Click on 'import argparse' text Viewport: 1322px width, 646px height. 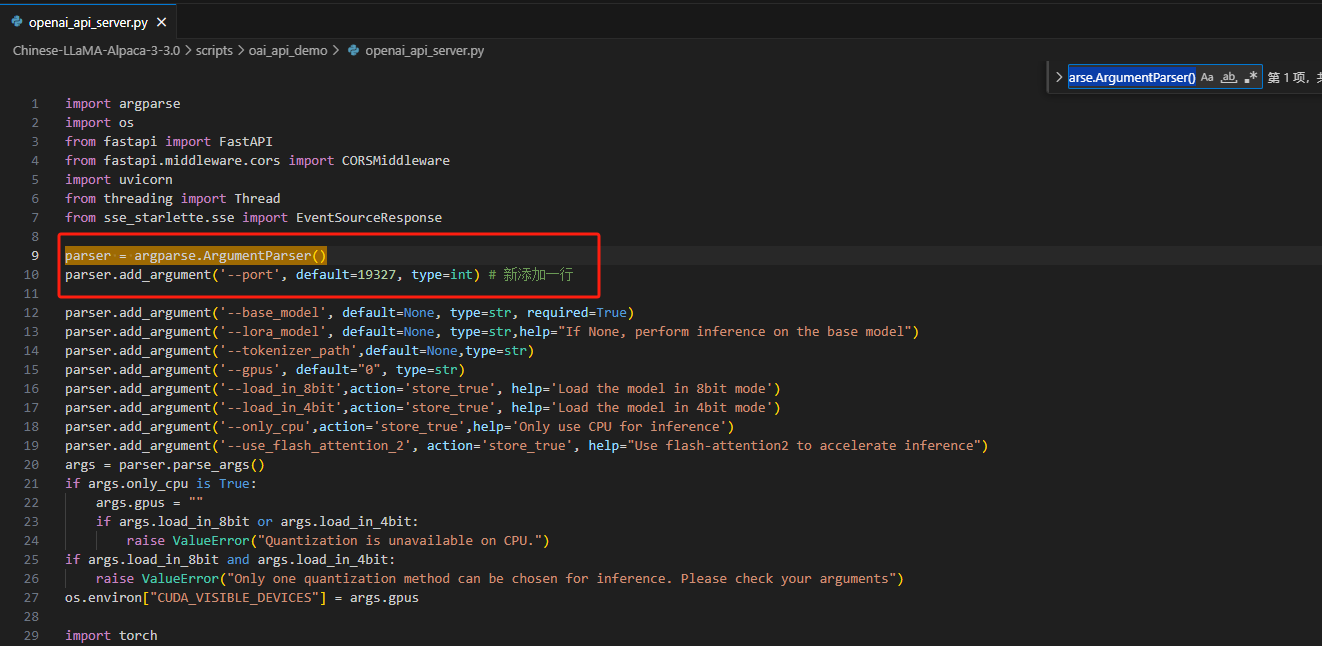pos(123,104)
